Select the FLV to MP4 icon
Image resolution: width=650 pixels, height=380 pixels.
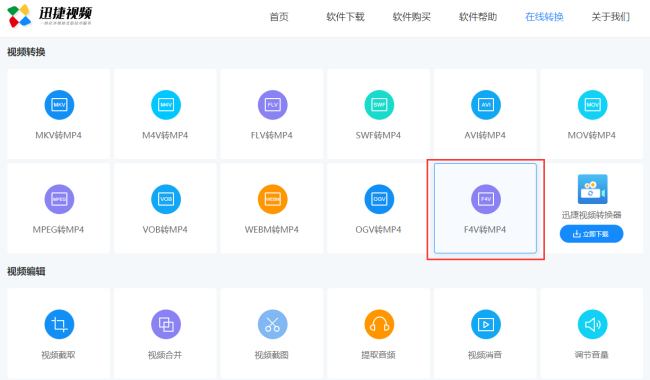click(x=272, y=105)
